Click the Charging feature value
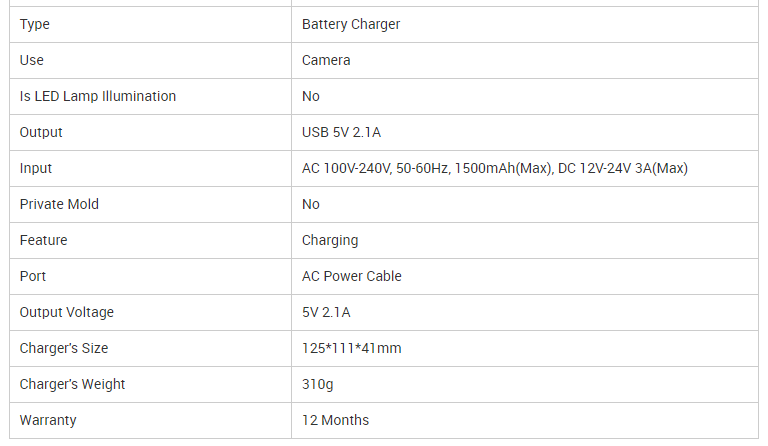This screenshot has width=768, height=446. [330, 240]
